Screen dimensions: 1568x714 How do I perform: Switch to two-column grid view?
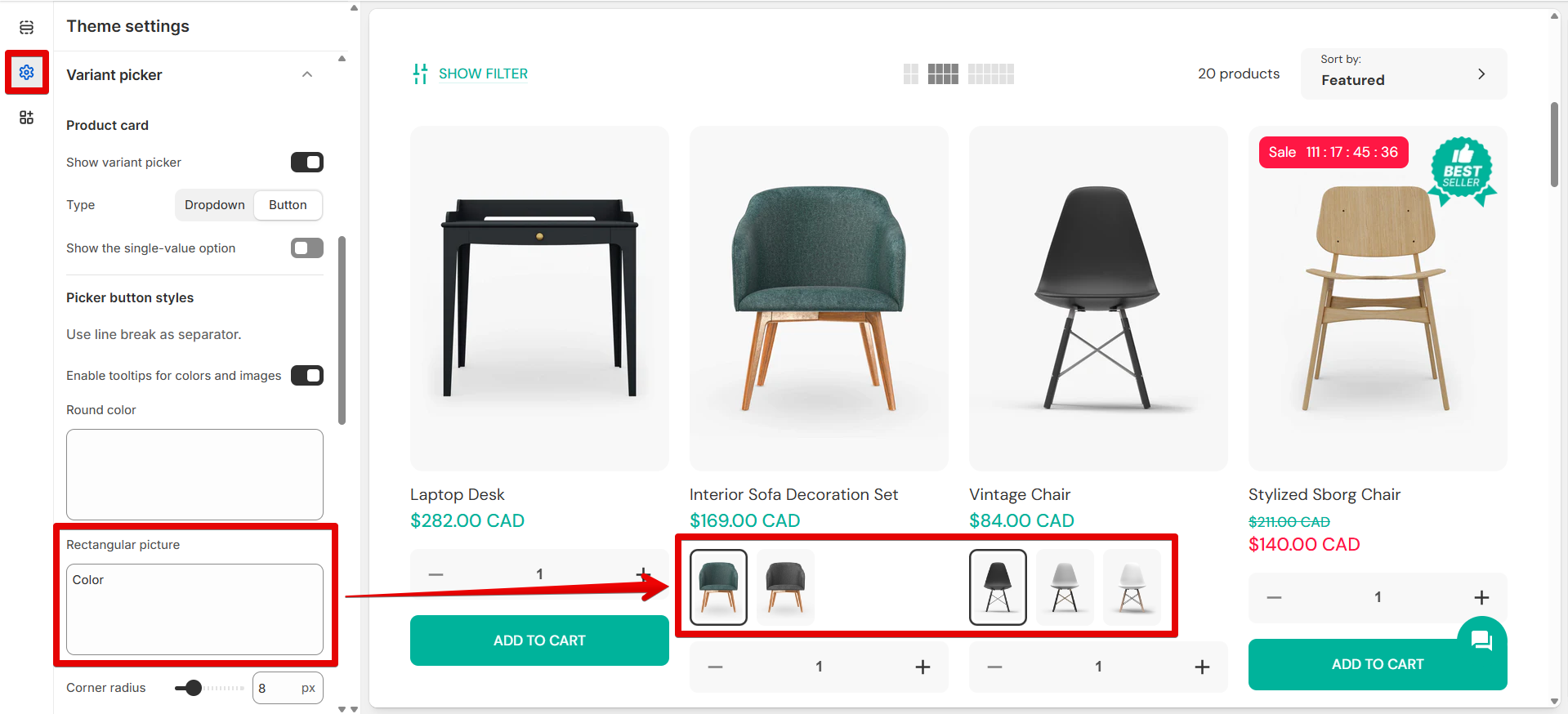click(910, 74)
